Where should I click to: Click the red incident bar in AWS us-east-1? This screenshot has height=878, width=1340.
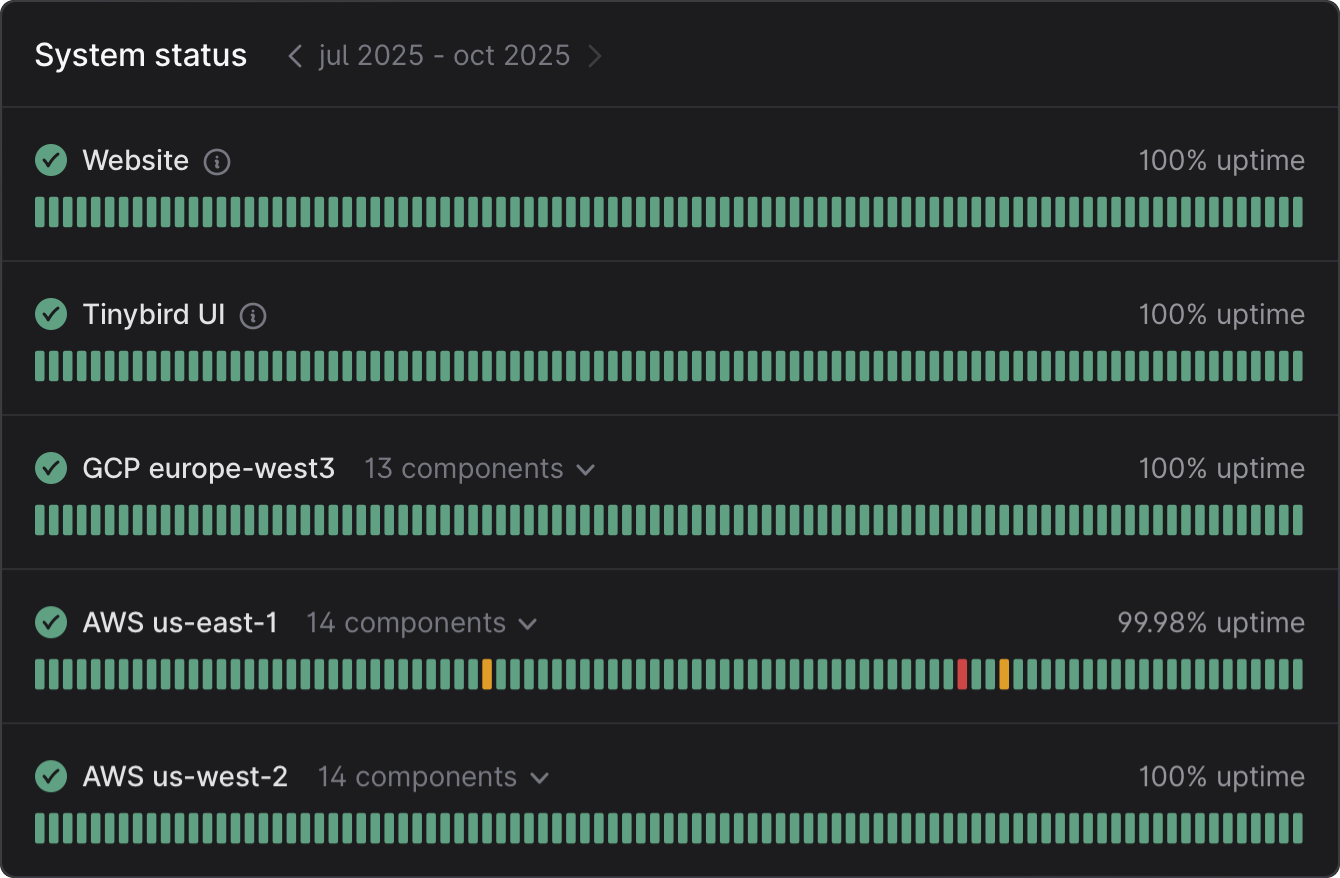pyautogui.click(x=962, y=673)
